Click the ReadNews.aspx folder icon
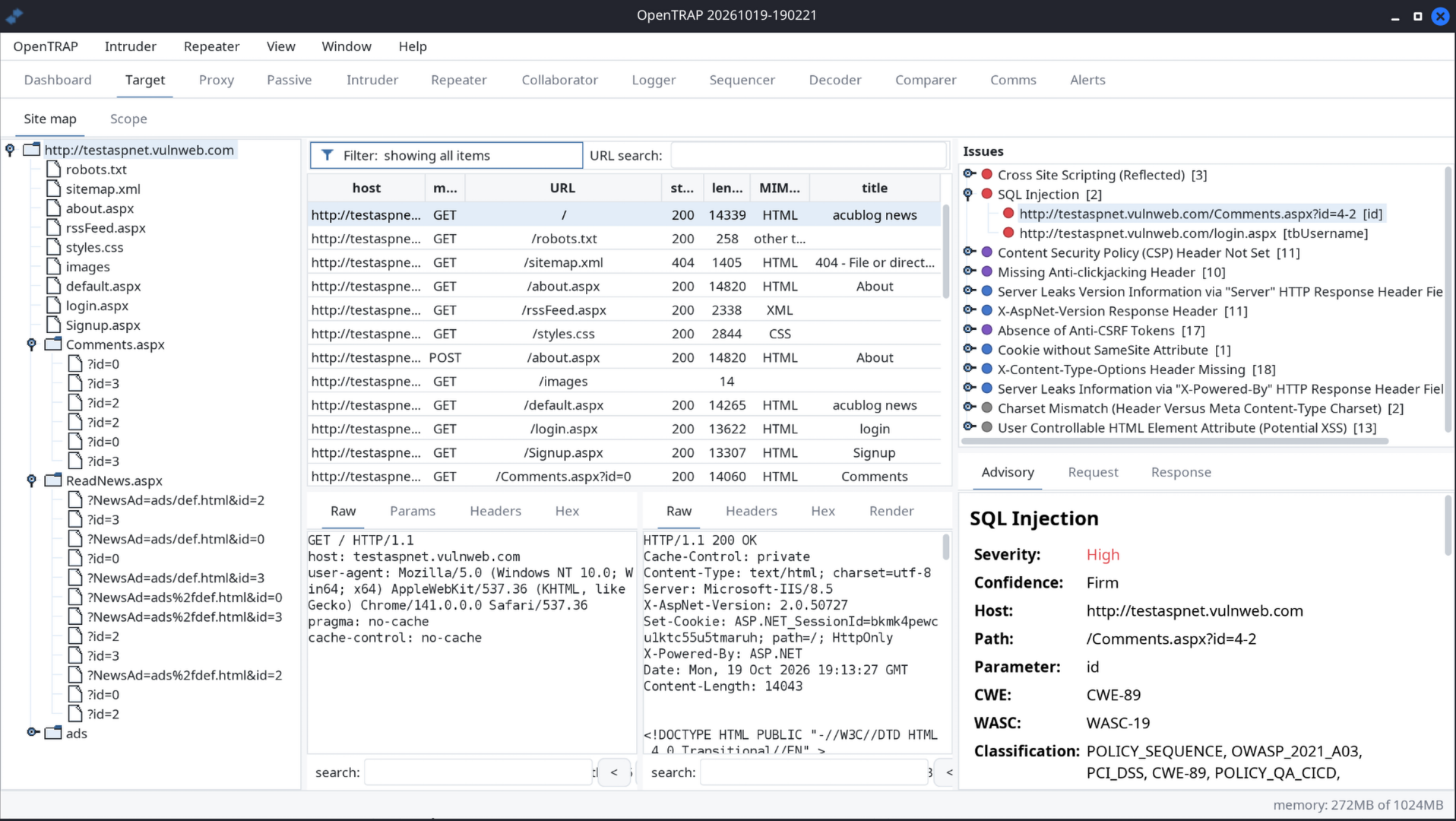Image resolution: width=1456 pixels, height=821 pixels. 53,480
